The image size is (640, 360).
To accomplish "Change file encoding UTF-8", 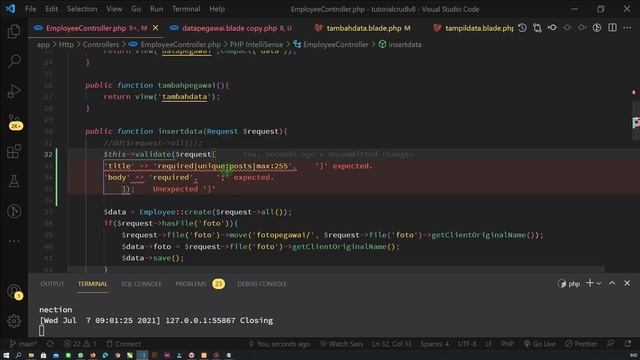I will pos(467,344).
